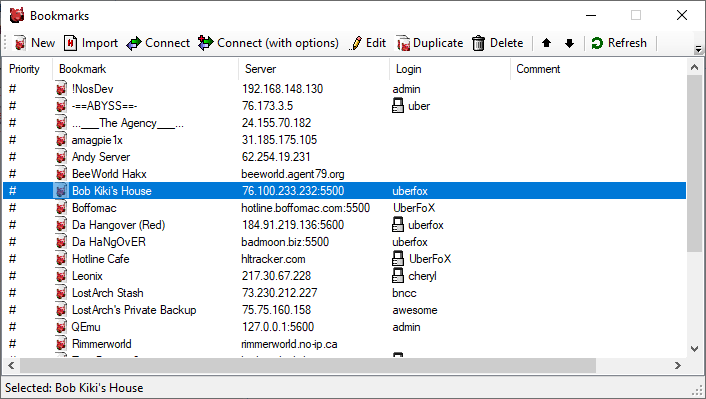706x399 pixels.
Task: Click login icon beside cheryl
Action: [398, 276]
